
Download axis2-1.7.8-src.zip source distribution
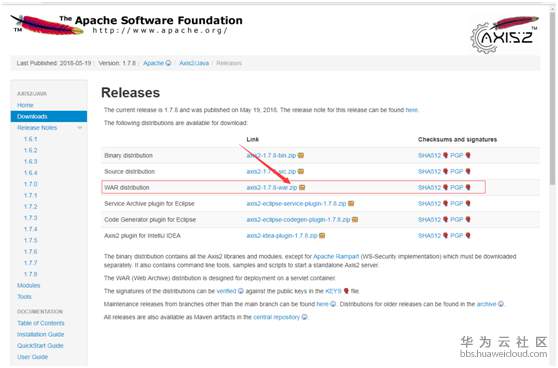(271, 172)
